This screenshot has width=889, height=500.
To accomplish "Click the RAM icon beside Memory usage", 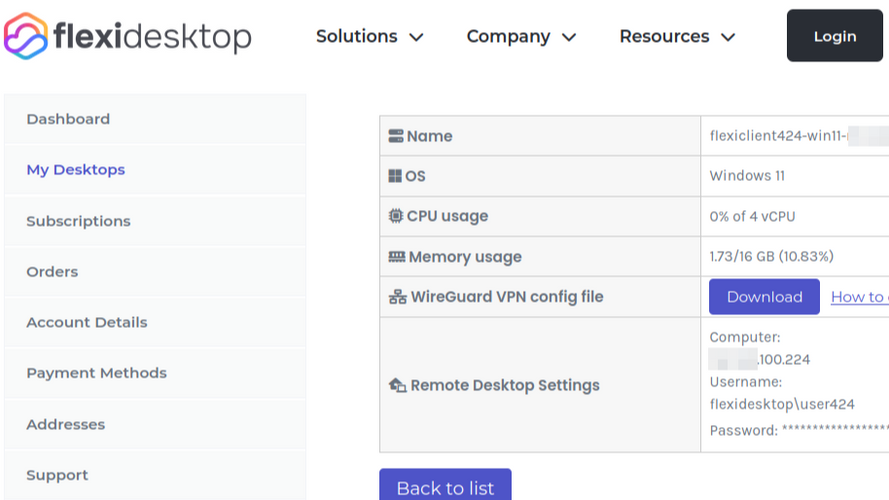I will pos(397,257).
